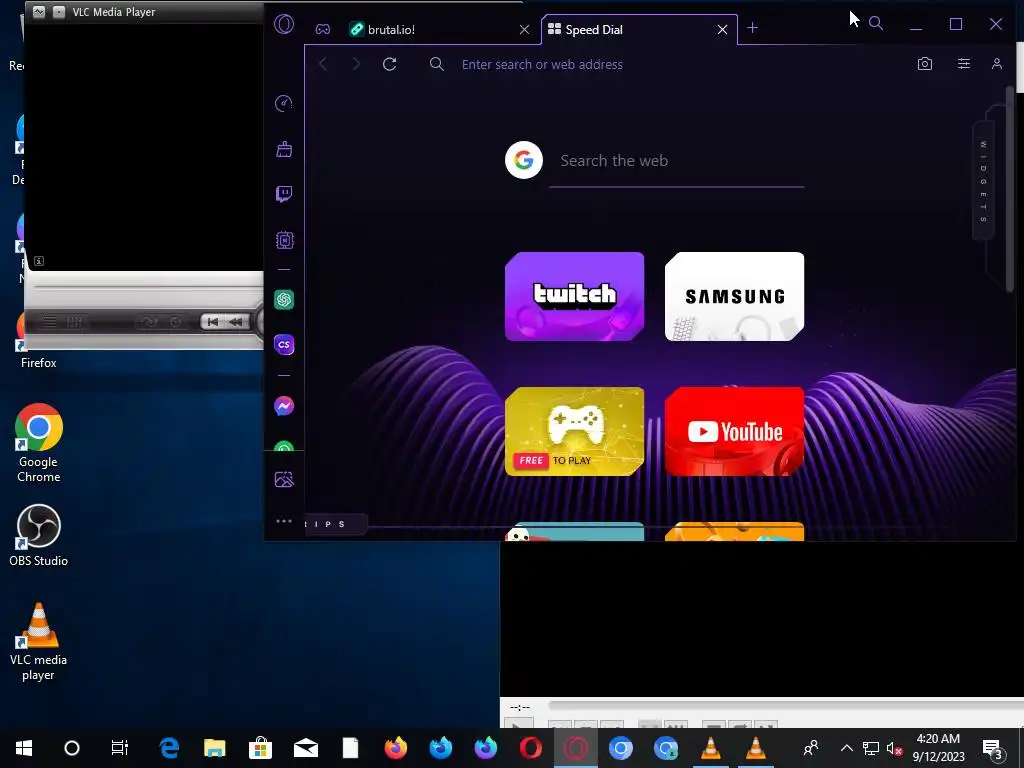Expand the Tips panel at bottom
1024x768 pixels.
pos(334,524)
